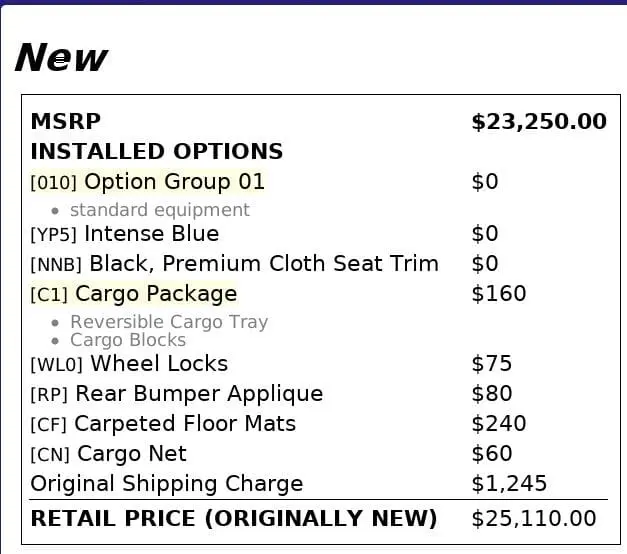627x554 pixels.
Task: Open the highlighted Cargo Package entry
Action: click(x=134, y=294)
